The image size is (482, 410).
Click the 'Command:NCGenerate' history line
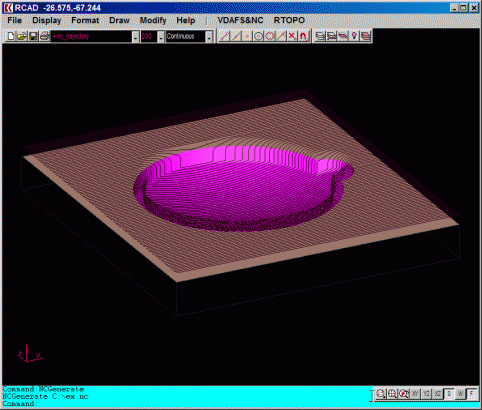click(x=43, y=389)
